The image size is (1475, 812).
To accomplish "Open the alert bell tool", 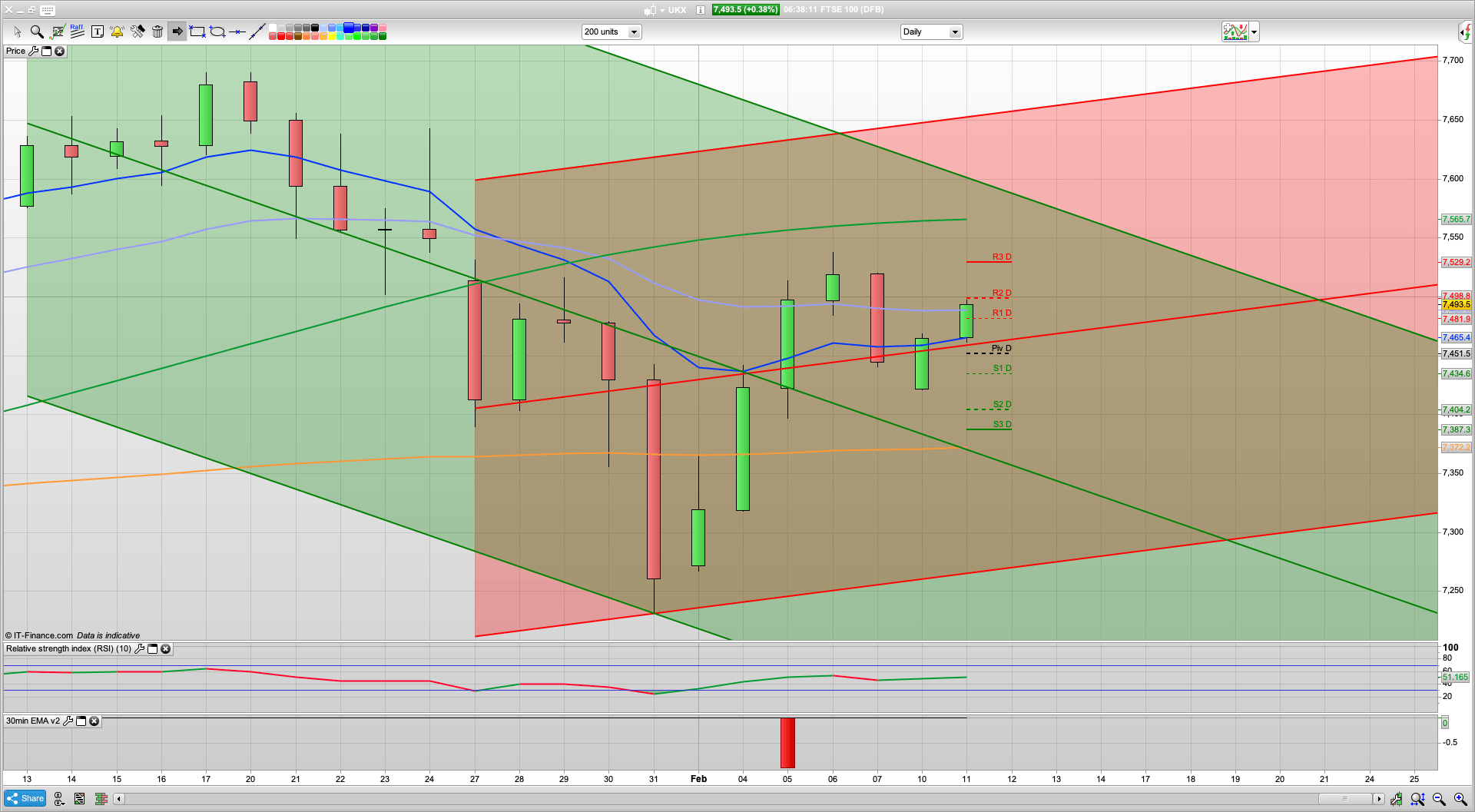I will coord(117,31).
